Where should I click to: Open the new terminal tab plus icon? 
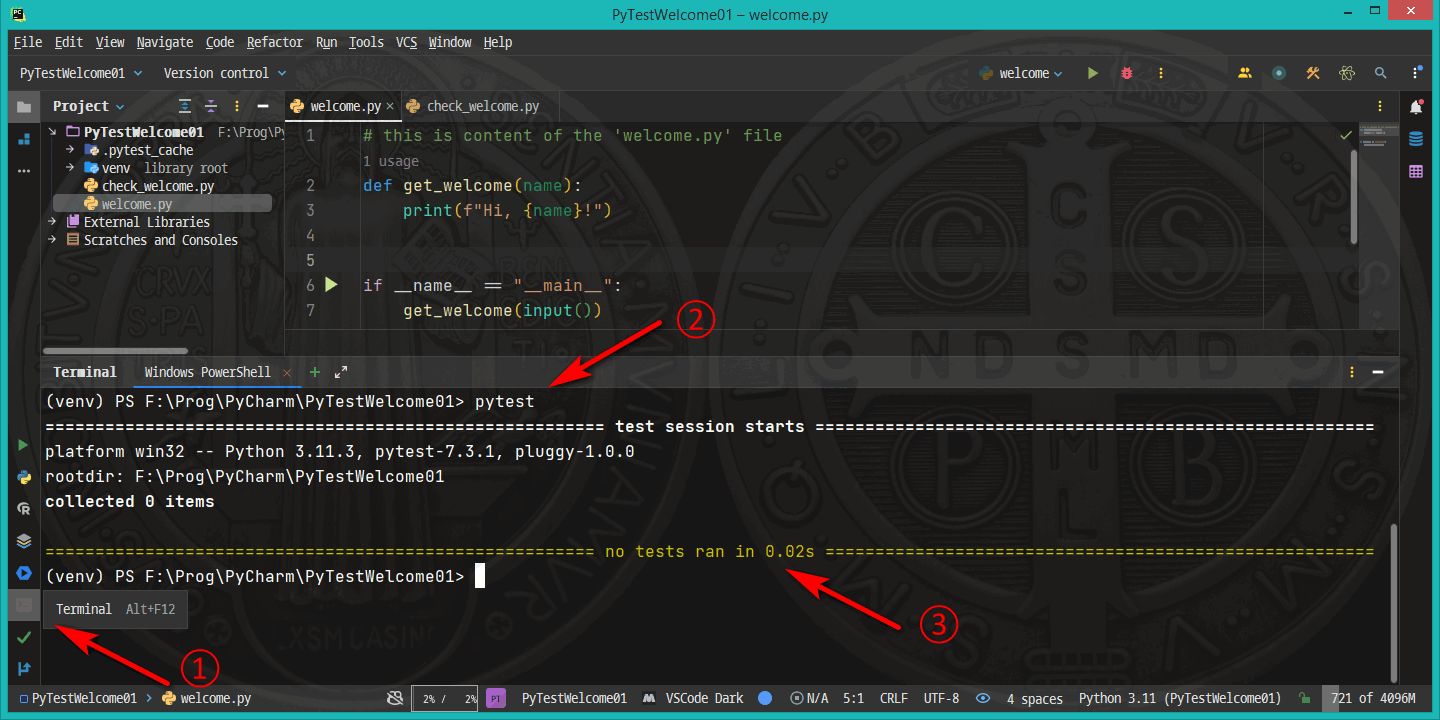(315, 372)
